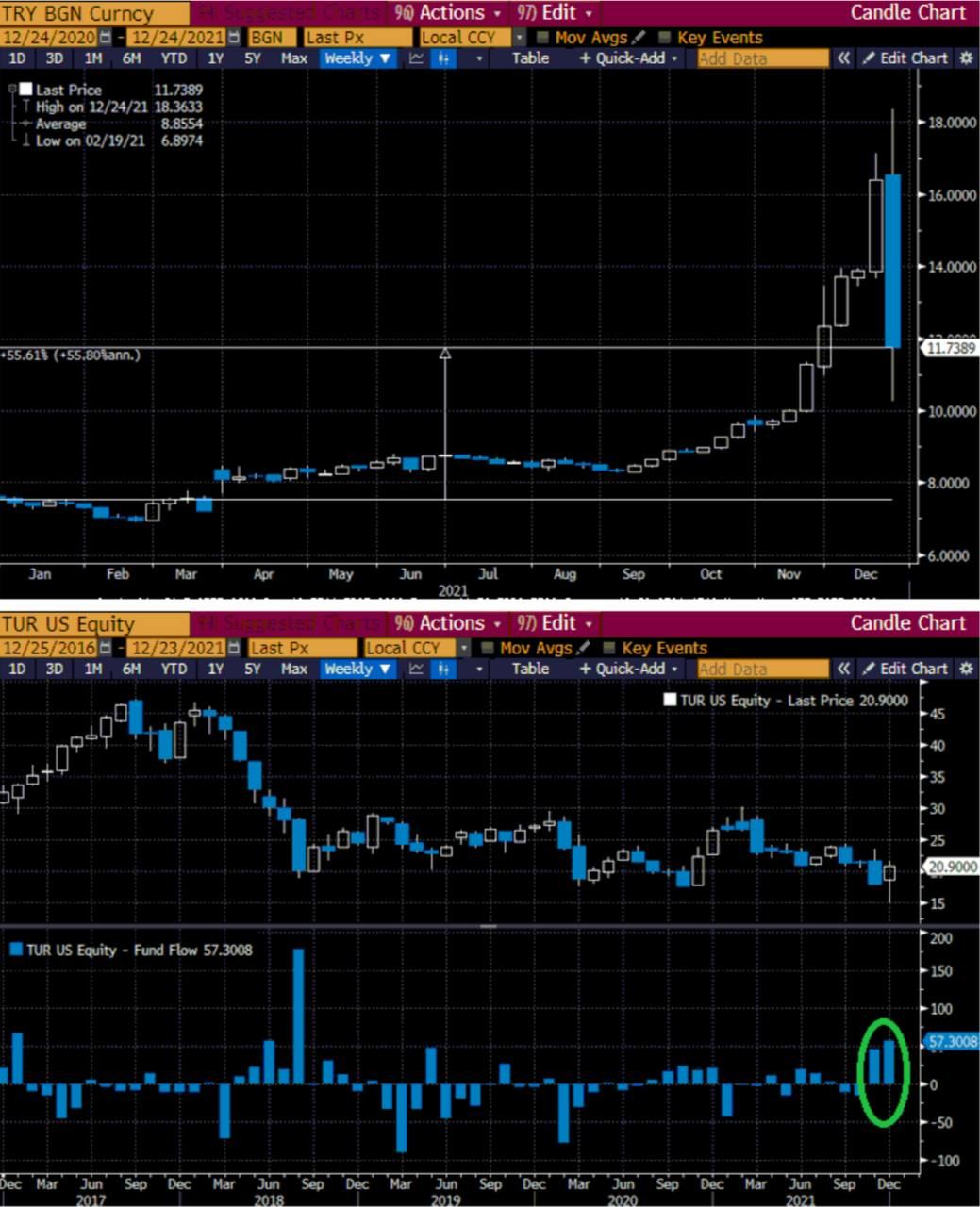Select candle chart type icon in TRY chart

pyautogui.click(x=444, y=58)
